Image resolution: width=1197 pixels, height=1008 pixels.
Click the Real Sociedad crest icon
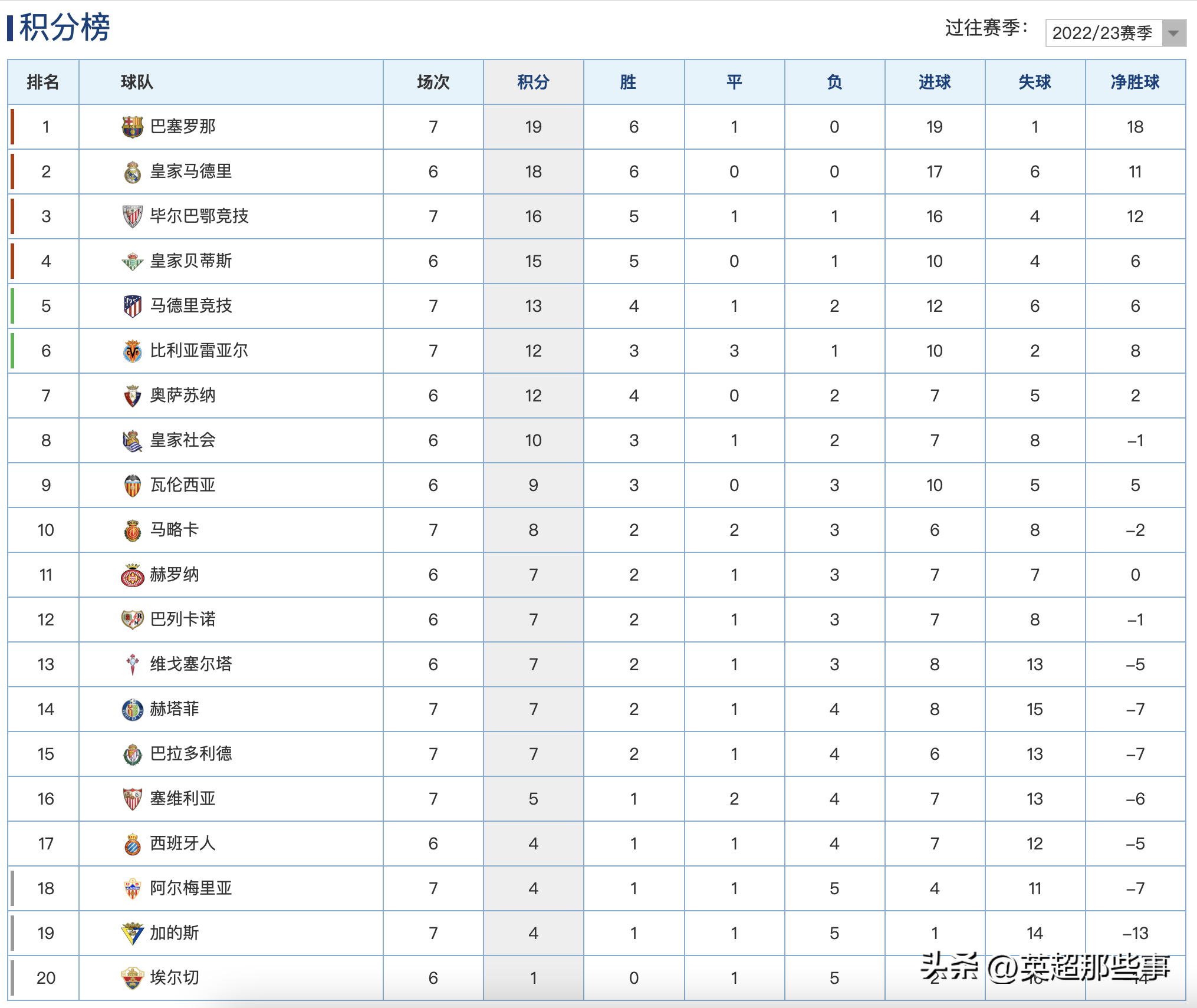(x=133, y=440)
